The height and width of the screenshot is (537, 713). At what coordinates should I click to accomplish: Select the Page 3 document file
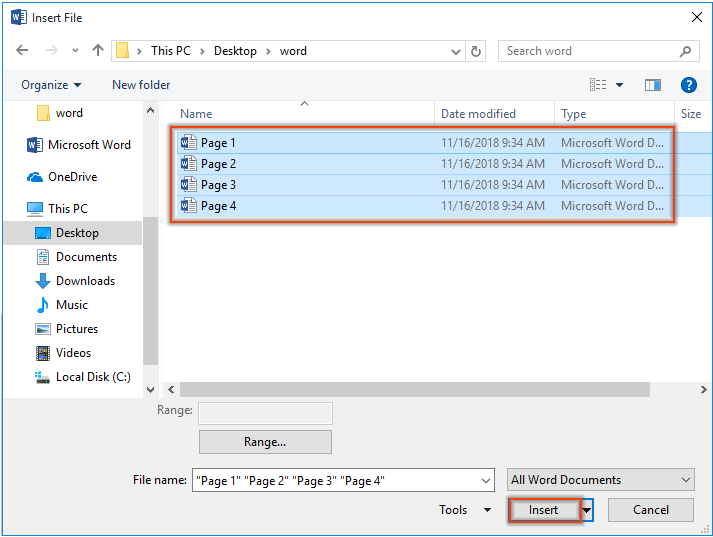coord(218,185)
